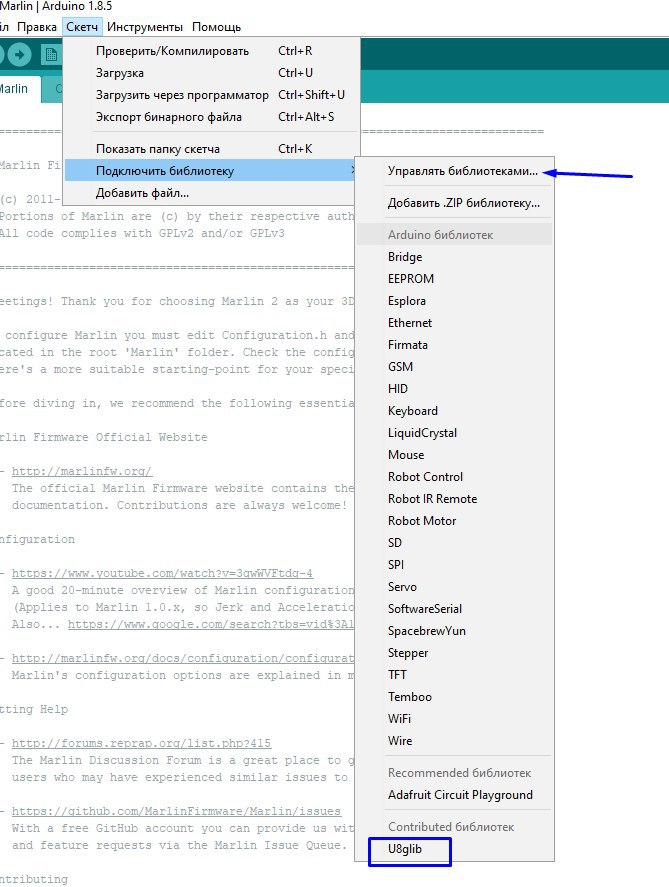The image size is (669, 887).
Task: Include the Temboo library
Action: (455, 697)
